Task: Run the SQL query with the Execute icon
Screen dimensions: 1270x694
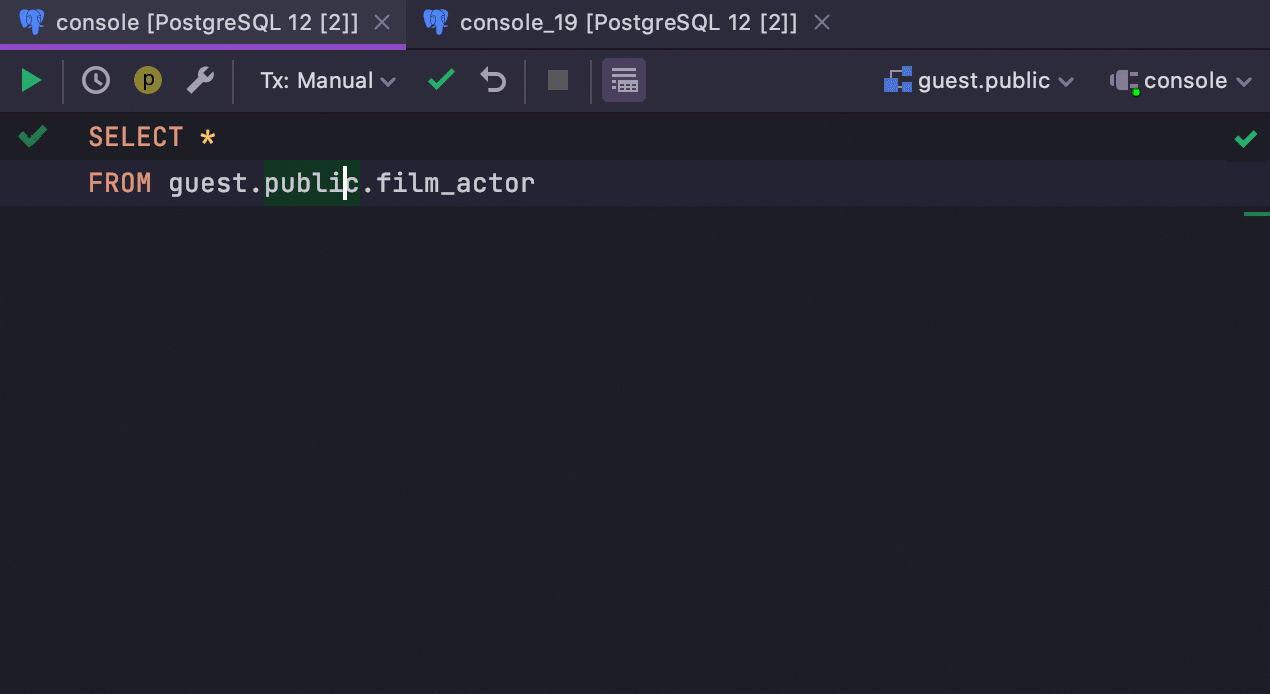Action: pyautogui.click(x=30, y=80)
